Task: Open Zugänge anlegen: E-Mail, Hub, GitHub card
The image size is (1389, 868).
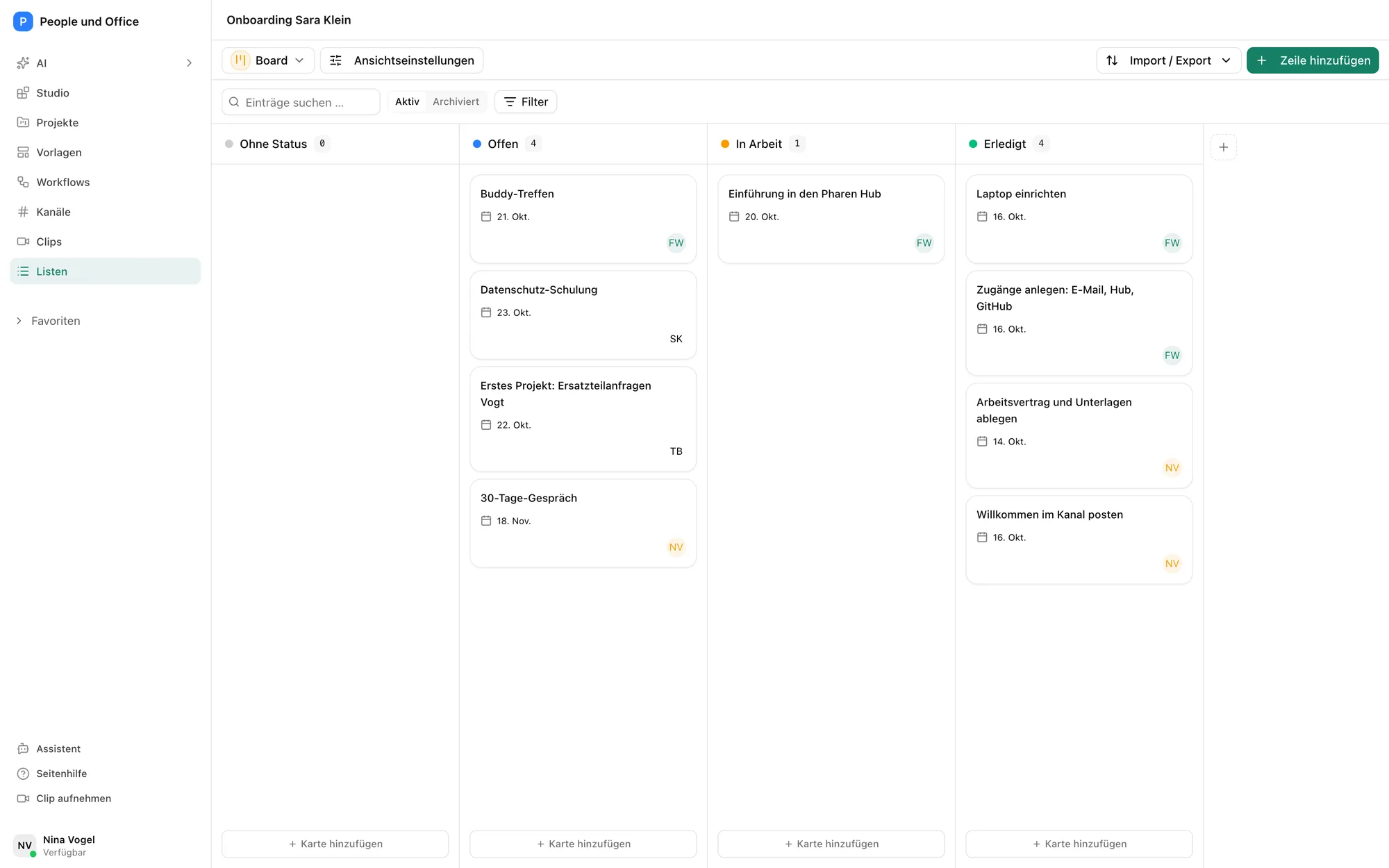Action: click(1079, 324)
